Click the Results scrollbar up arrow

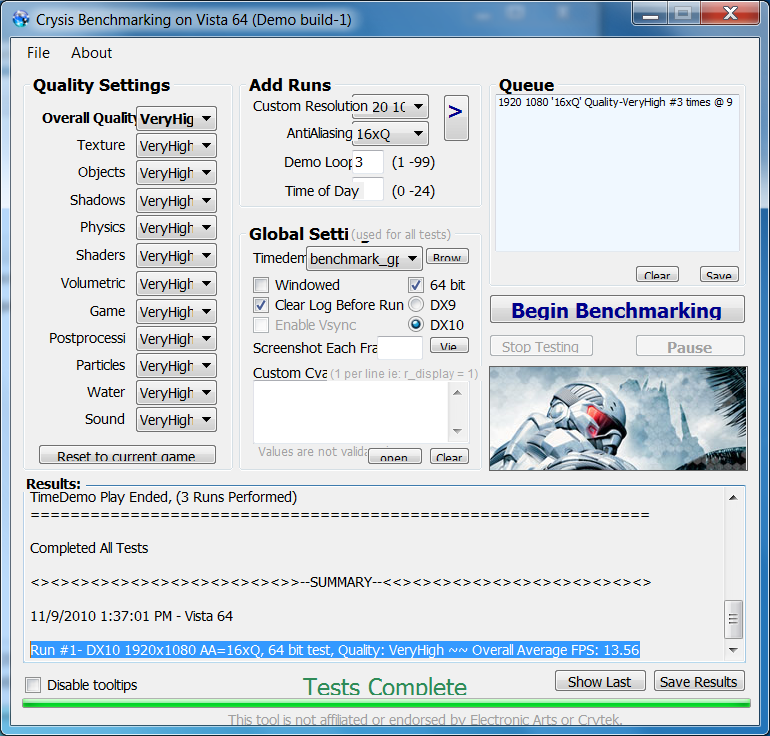733,497
